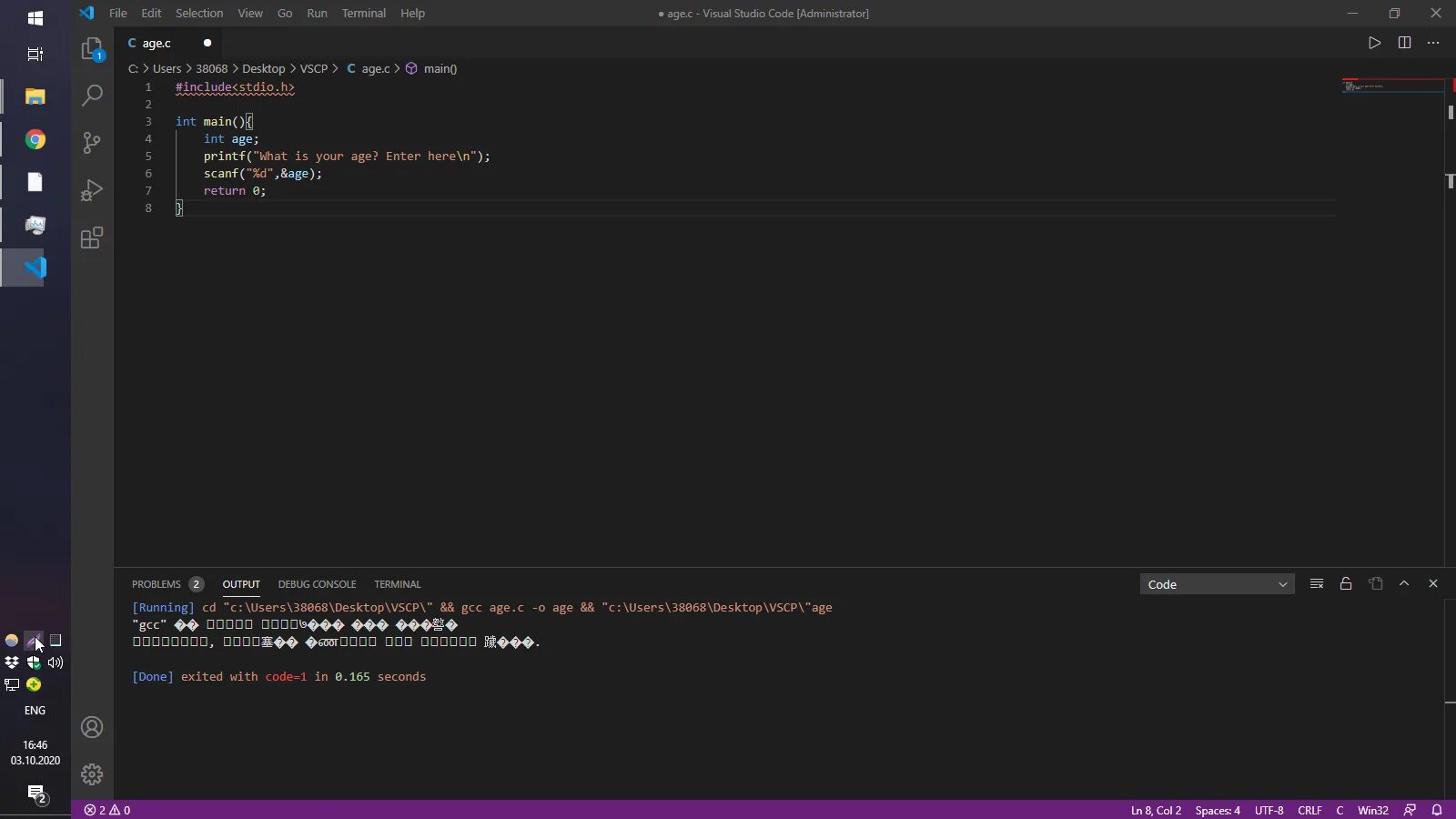Close the unsaved age.c tab dot
This screenshot has width=1456, height=819.
tap(207, 43)
